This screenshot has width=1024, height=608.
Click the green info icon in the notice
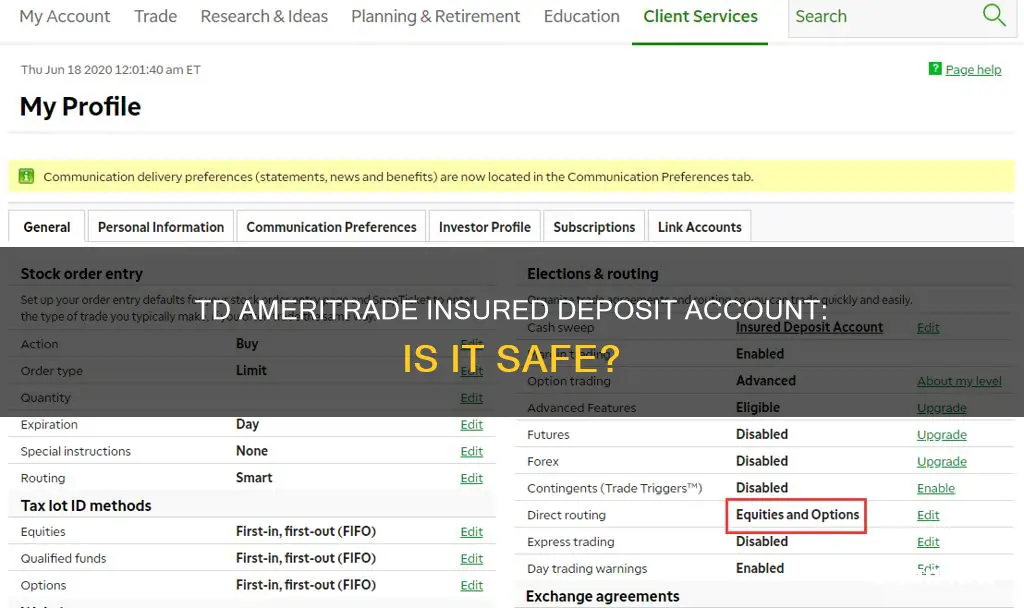[26, 176]
